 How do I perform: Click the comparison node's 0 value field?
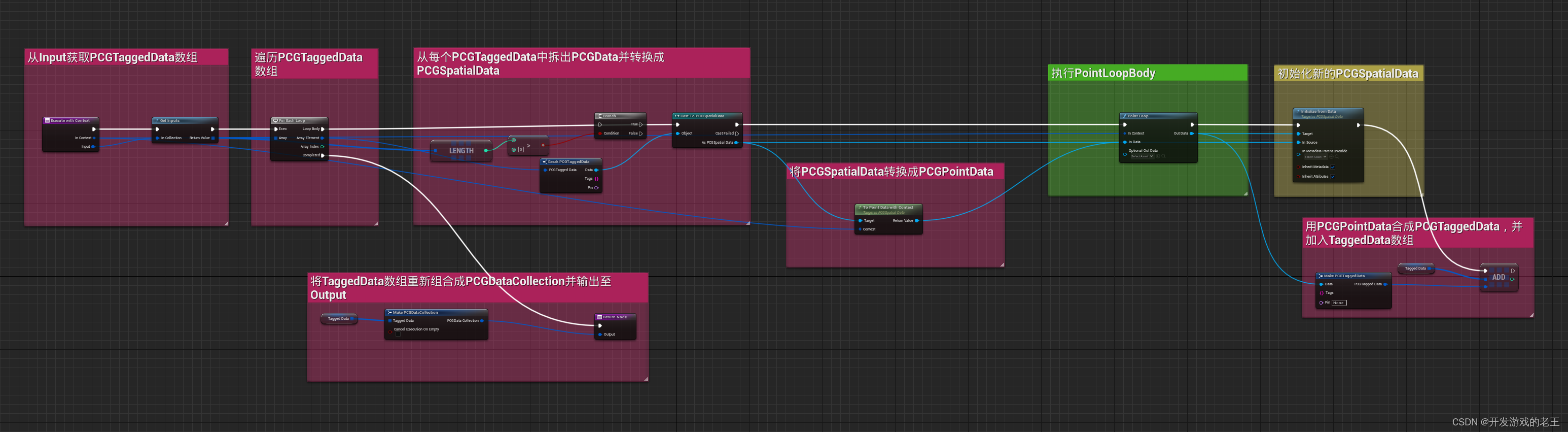[x=521, y=149]
